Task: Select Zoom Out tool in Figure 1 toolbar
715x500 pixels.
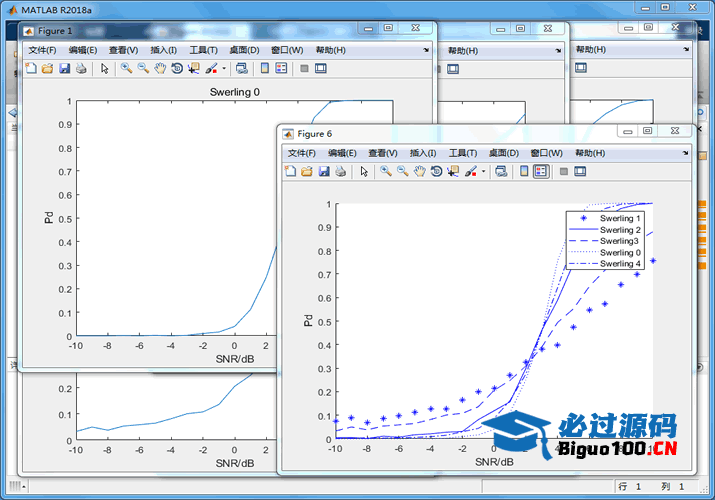Action: pos(143,68)
